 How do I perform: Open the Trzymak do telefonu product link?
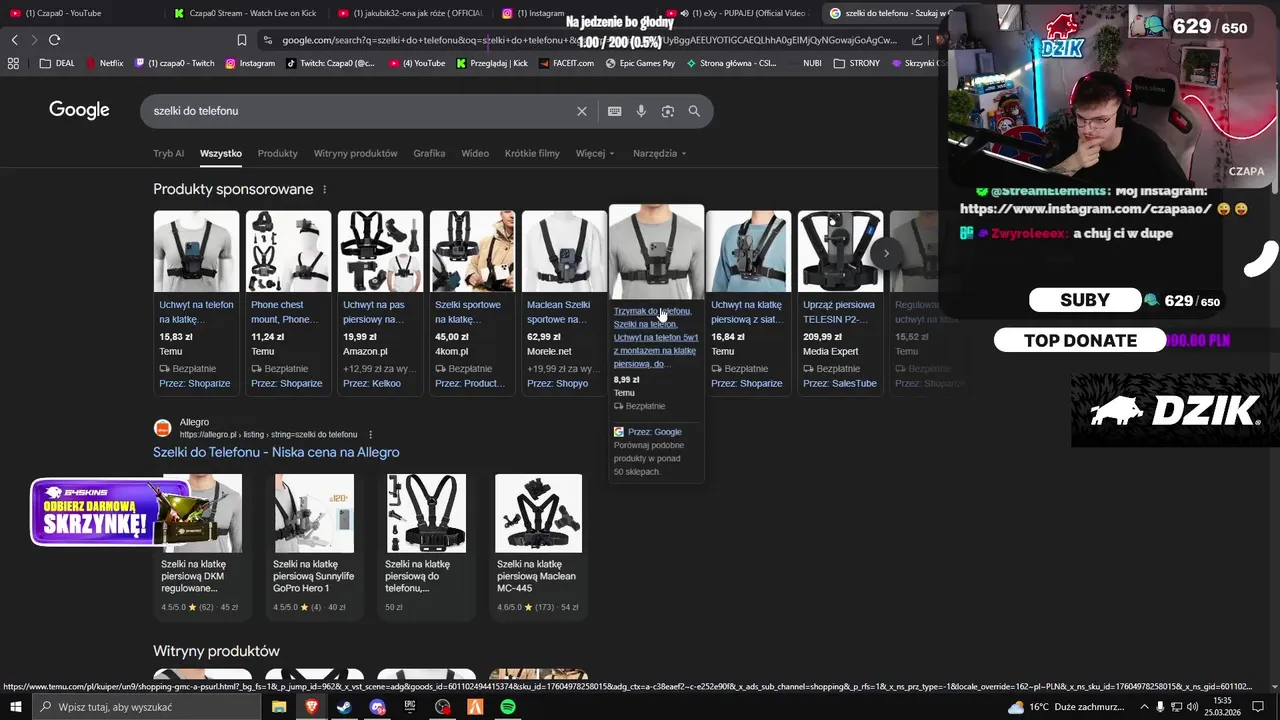[655, 337]
